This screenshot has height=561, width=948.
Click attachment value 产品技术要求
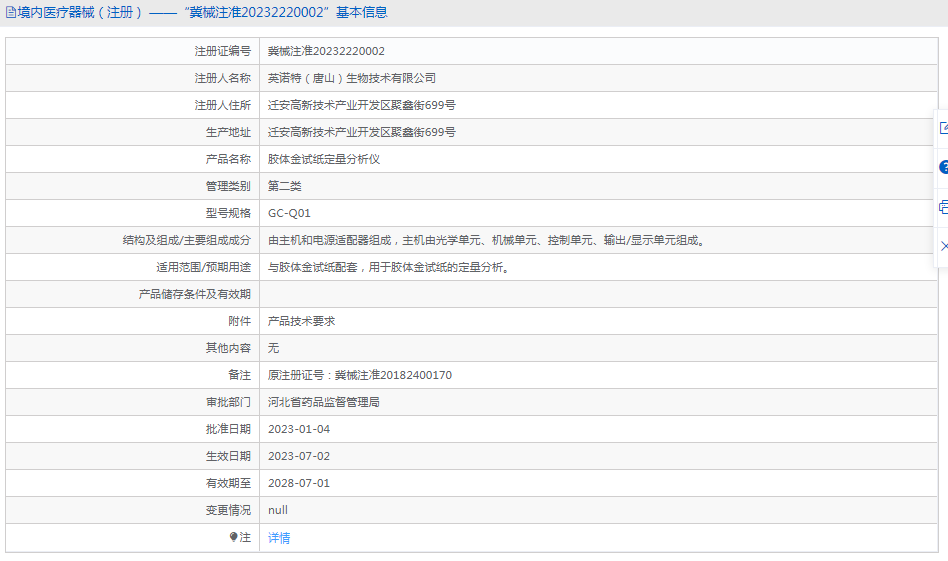(301, 321)
